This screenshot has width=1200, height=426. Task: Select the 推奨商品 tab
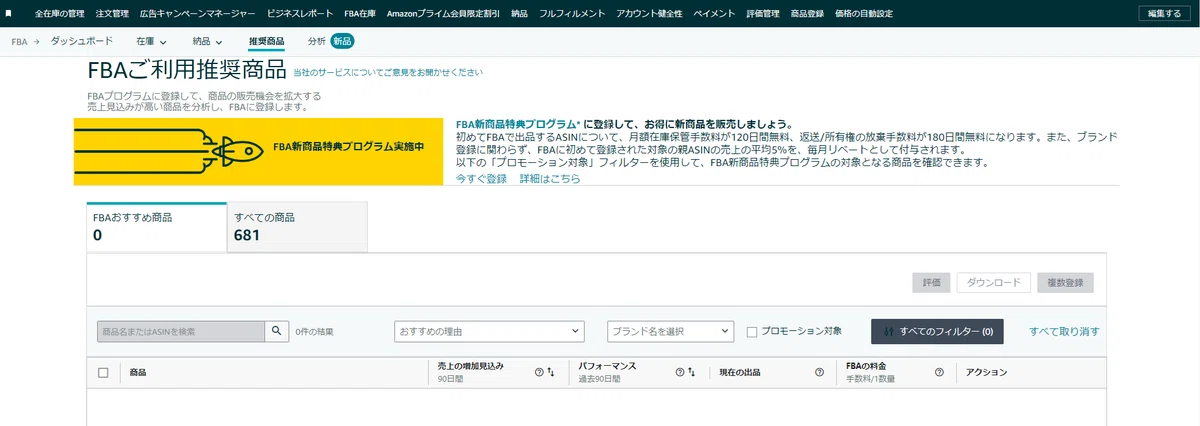266,41
